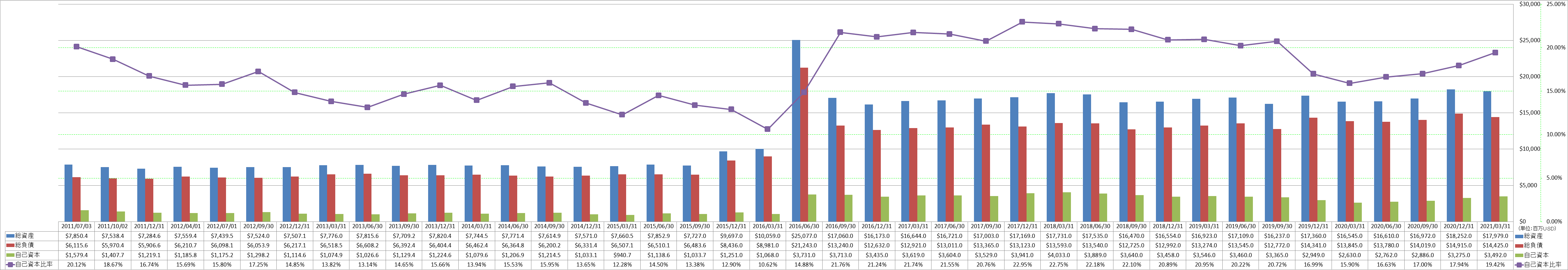
Task: Click the 20.00% secondary axis label
Action: 1556,48
